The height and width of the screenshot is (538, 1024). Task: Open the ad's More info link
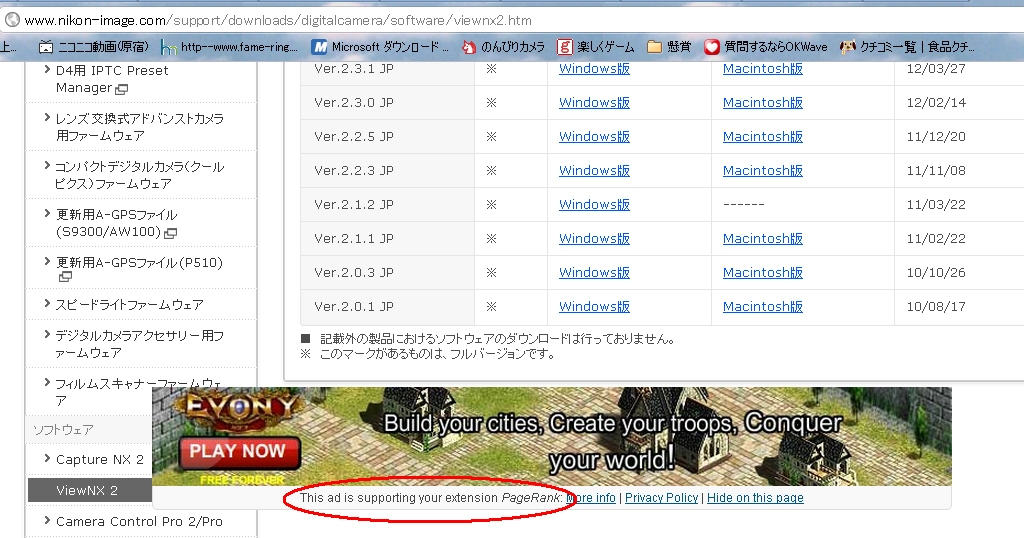[x=592, y=498]
